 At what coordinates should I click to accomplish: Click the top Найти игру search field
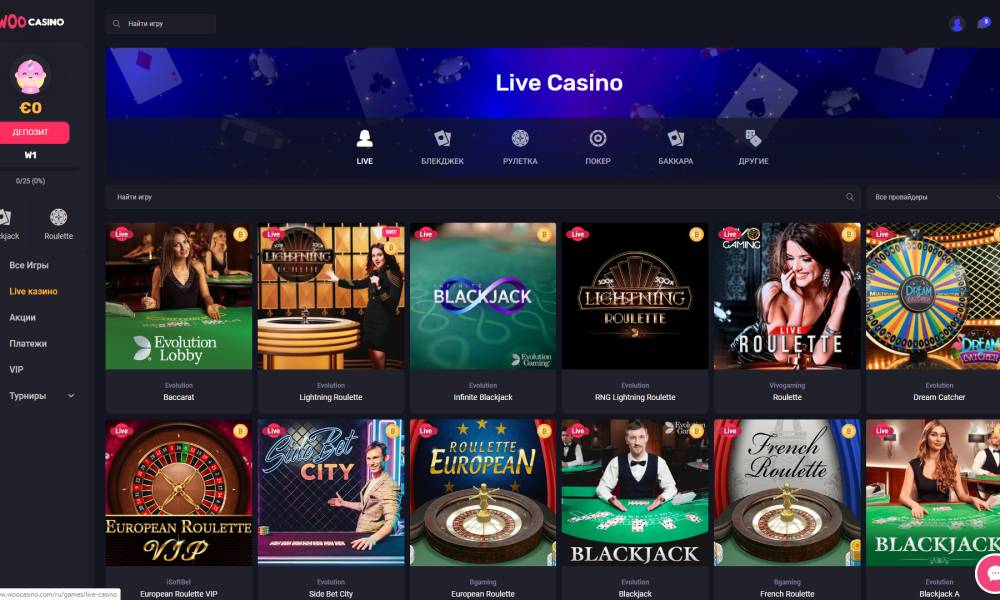point(161,24)
